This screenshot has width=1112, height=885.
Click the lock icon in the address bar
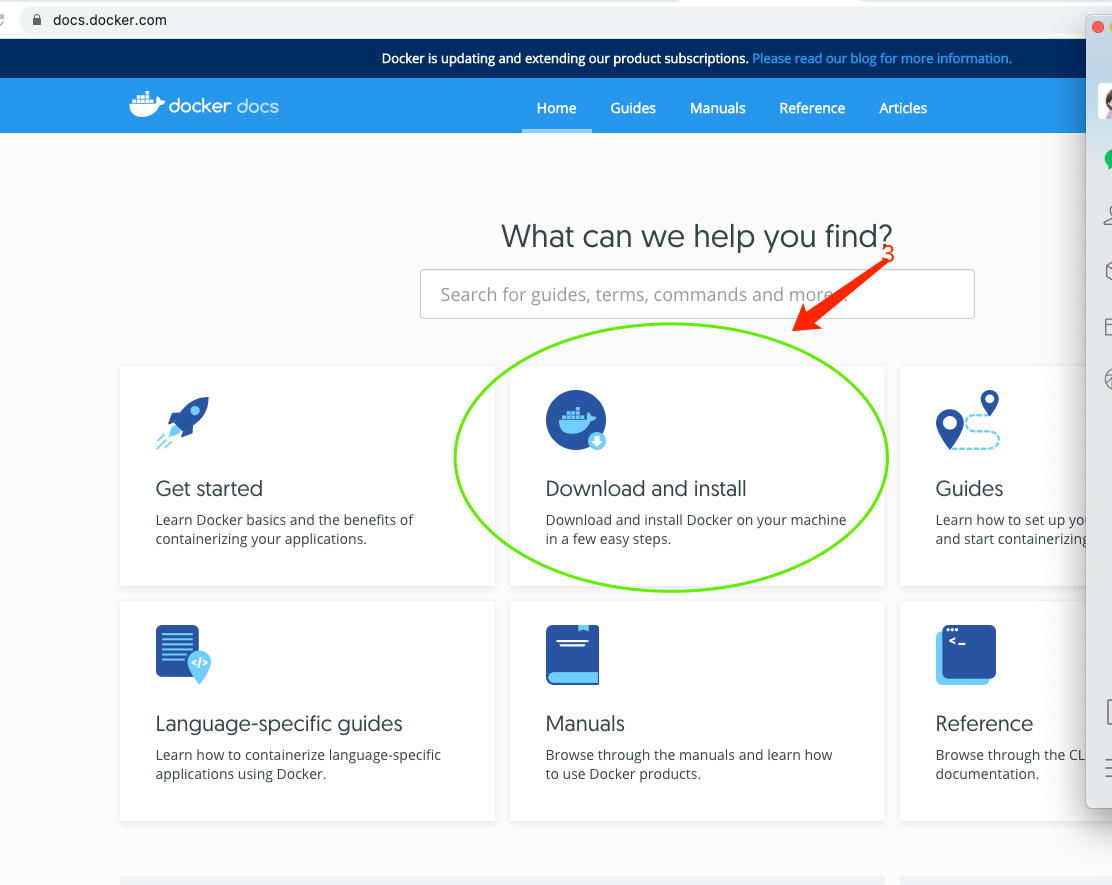click(37, 20)
